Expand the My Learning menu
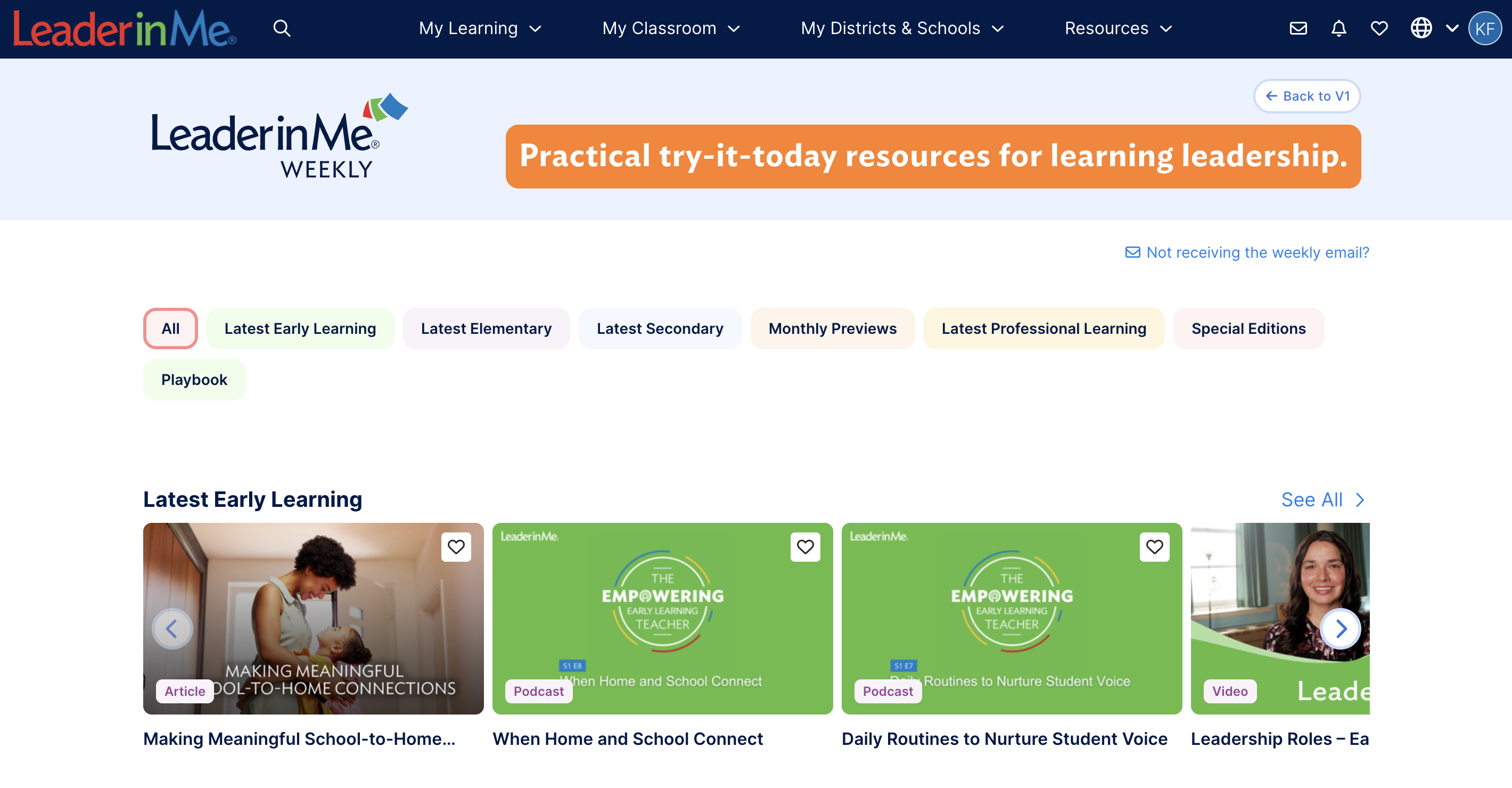Screen dimensions: 1512x788 click(480, 28)
